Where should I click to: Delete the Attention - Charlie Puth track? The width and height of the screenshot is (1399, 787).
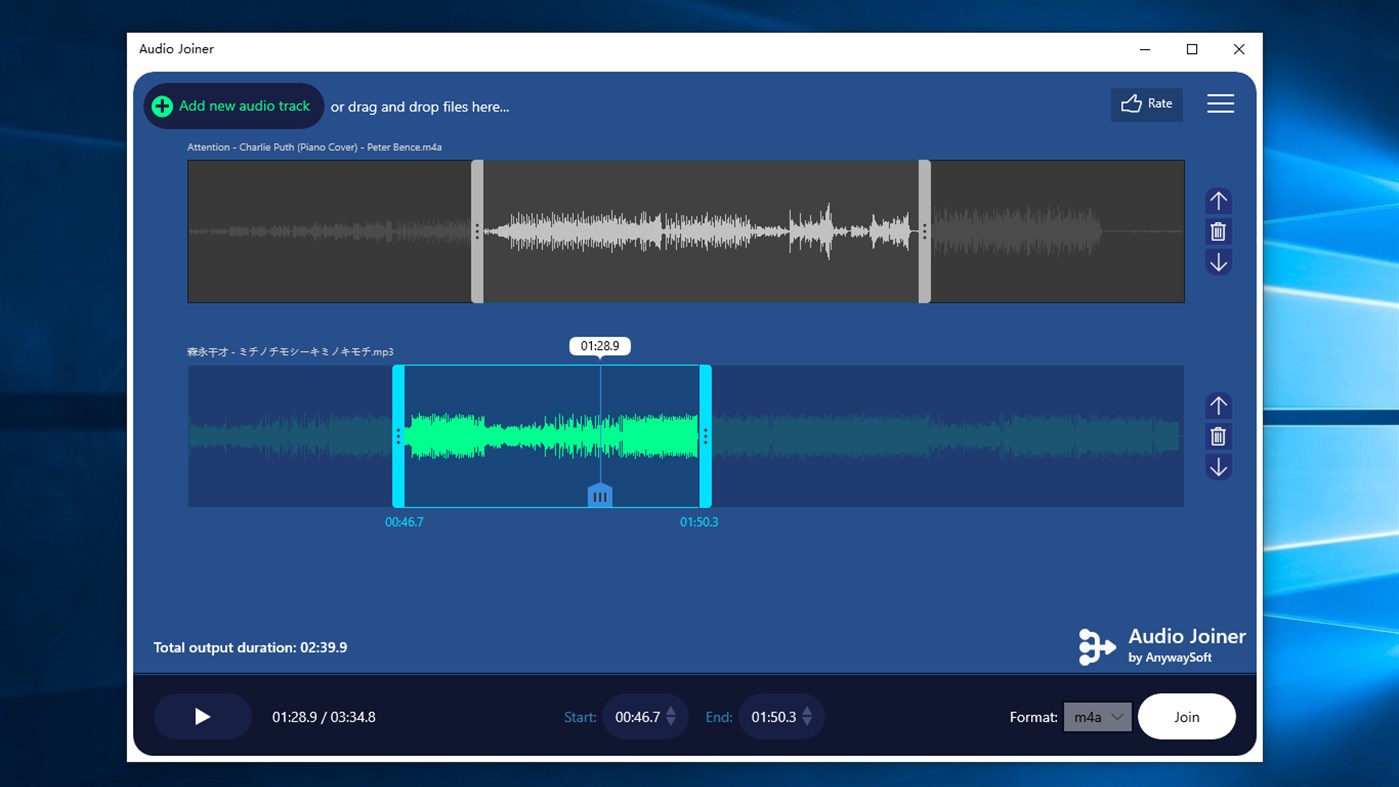1218,231
